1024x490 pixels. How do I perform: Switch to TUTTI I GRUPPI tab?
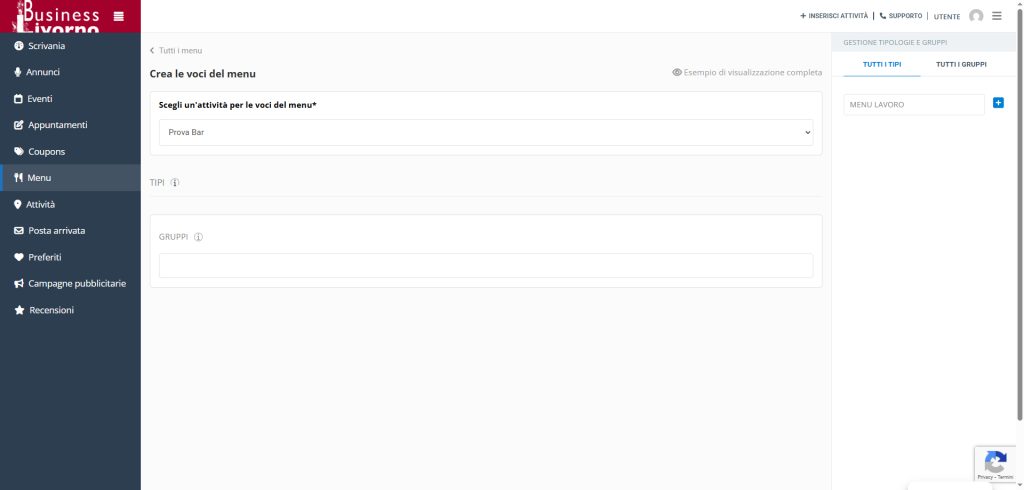pos(961,64)
